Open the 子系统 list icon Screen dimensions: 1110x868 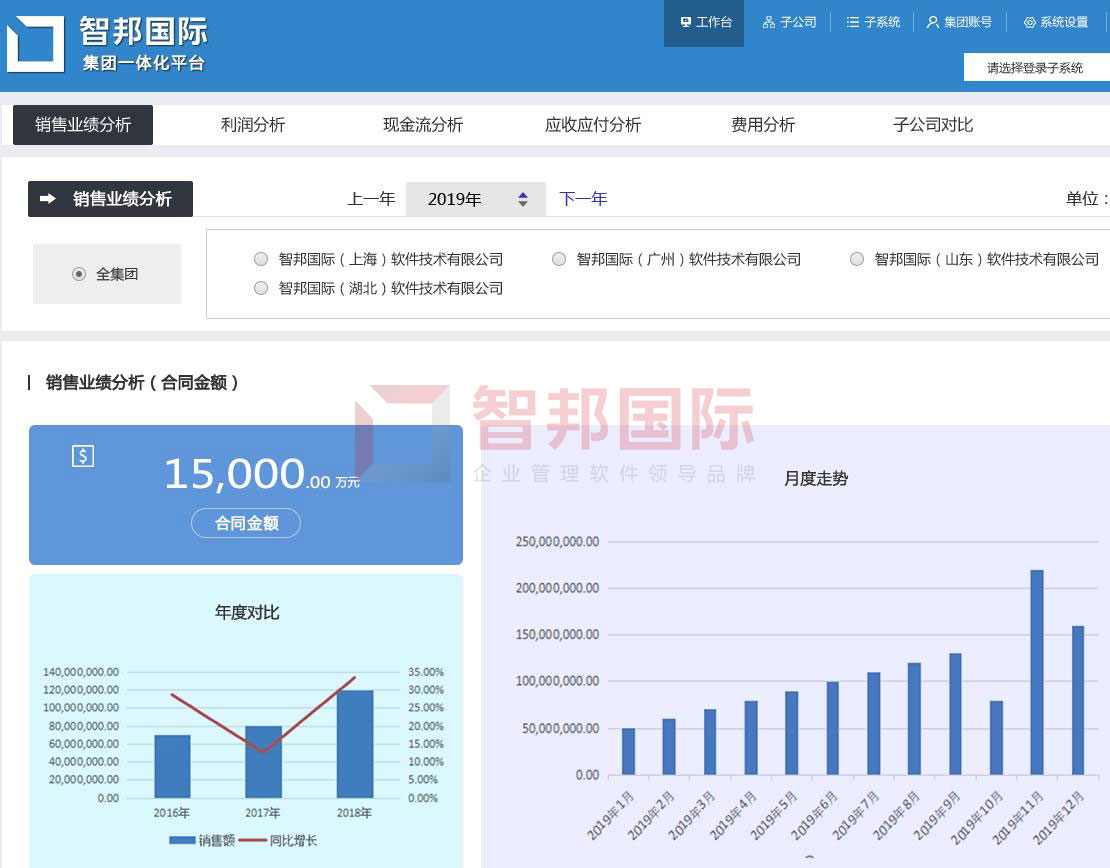[x=852, y=22]
